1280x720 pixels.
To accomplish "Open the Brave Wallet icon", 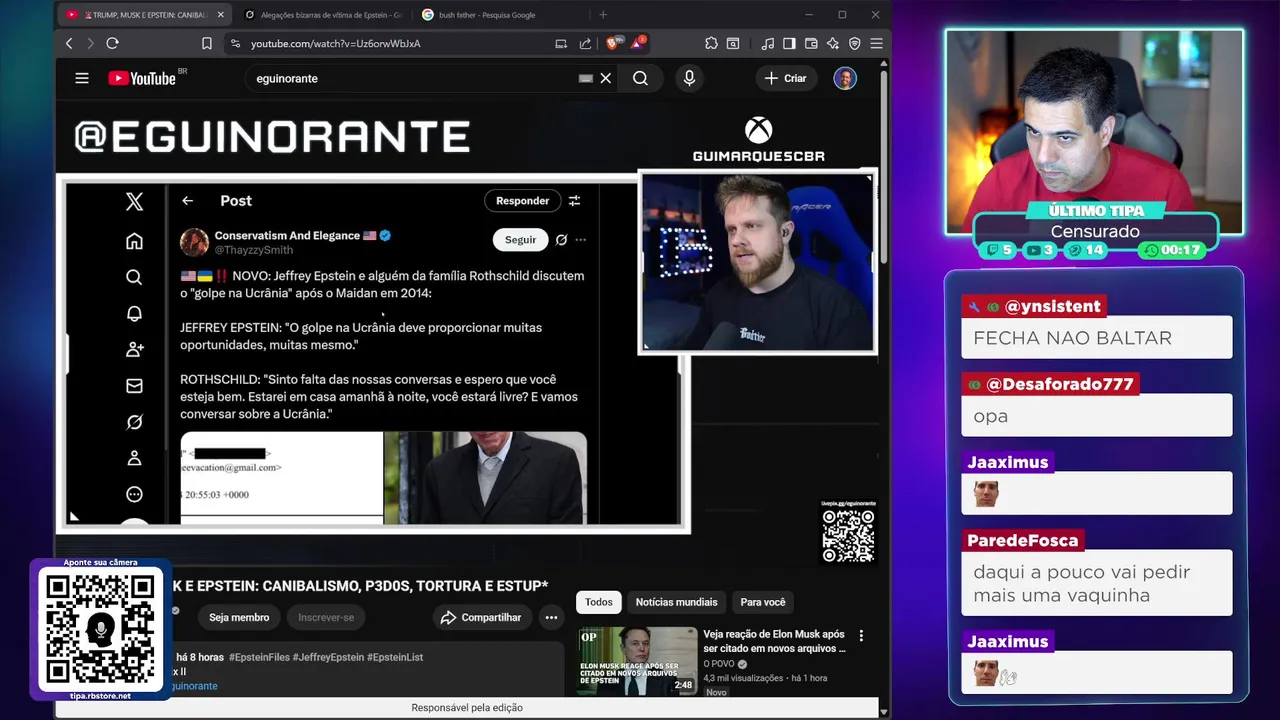I will (811, 43).
